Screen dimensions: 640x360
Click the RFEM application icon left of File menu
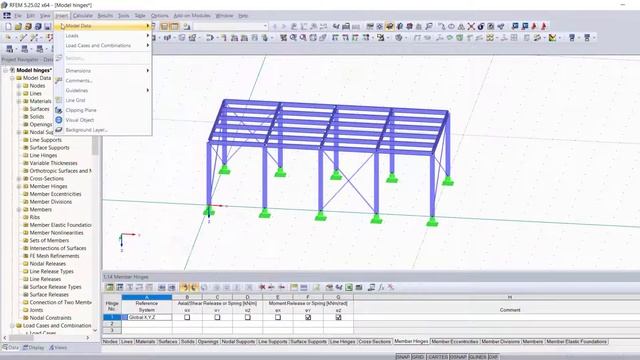pyautogui.click(x=7, y=16)
